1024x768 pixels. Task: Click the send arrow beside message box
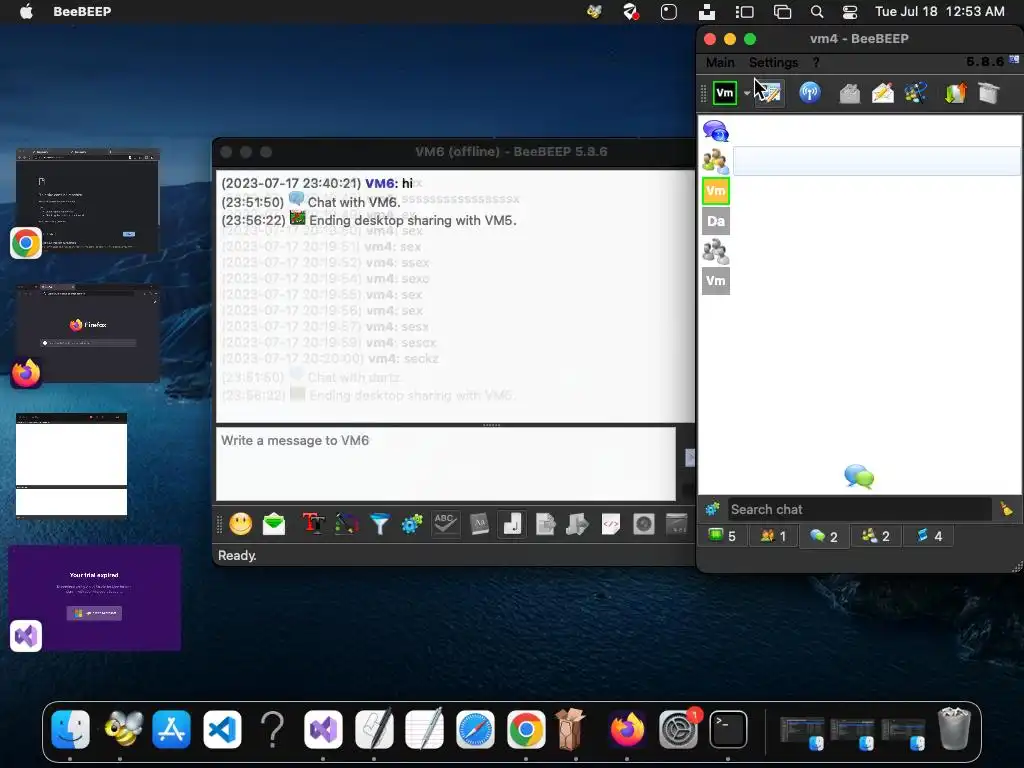coord(690,457)
